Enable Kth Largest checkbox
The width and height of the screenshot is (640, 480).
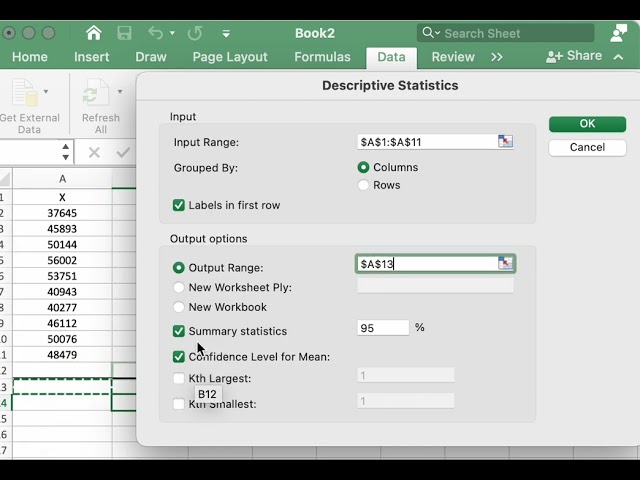179,378
